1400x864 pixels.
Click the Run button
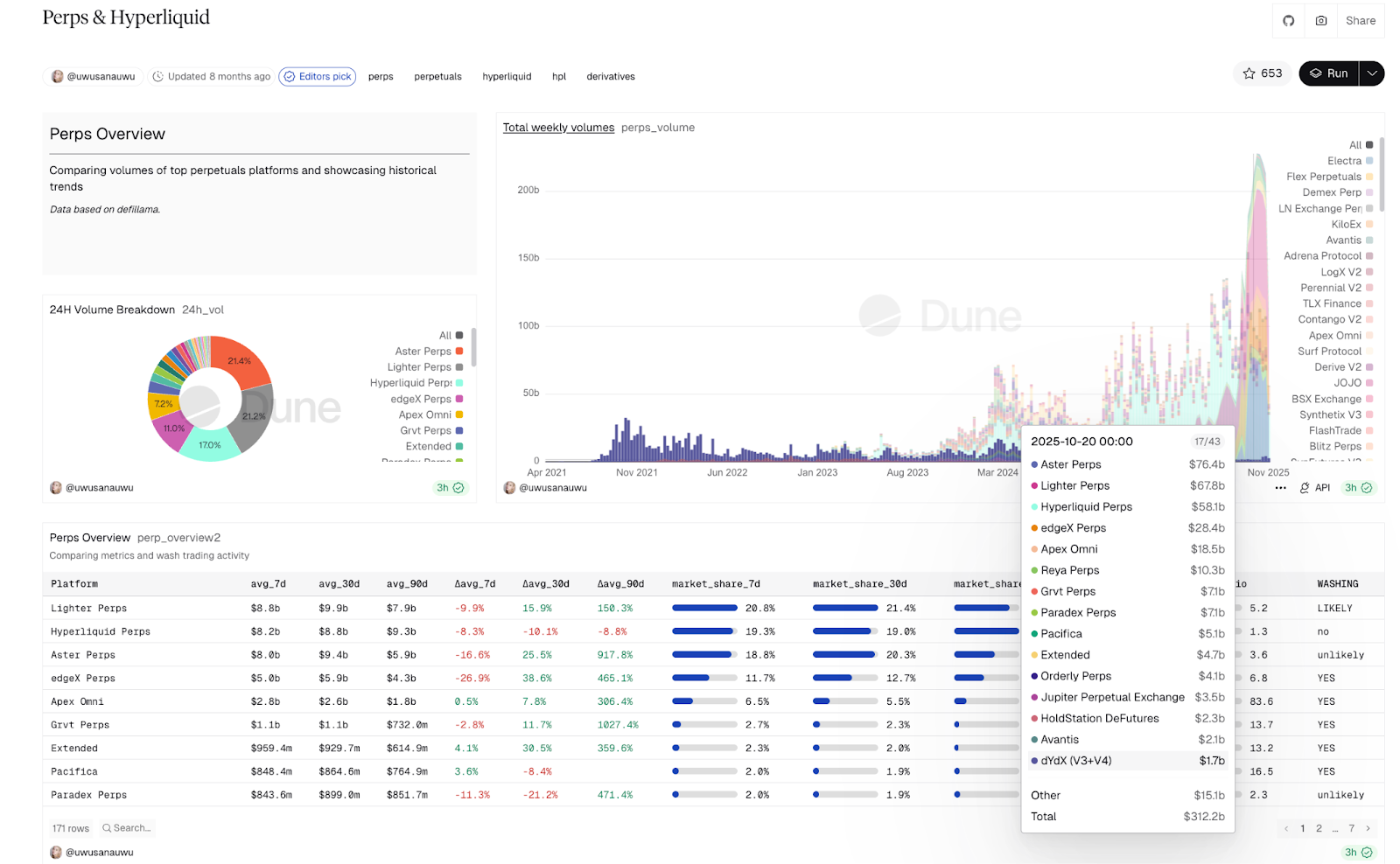tap(1331, 73)
